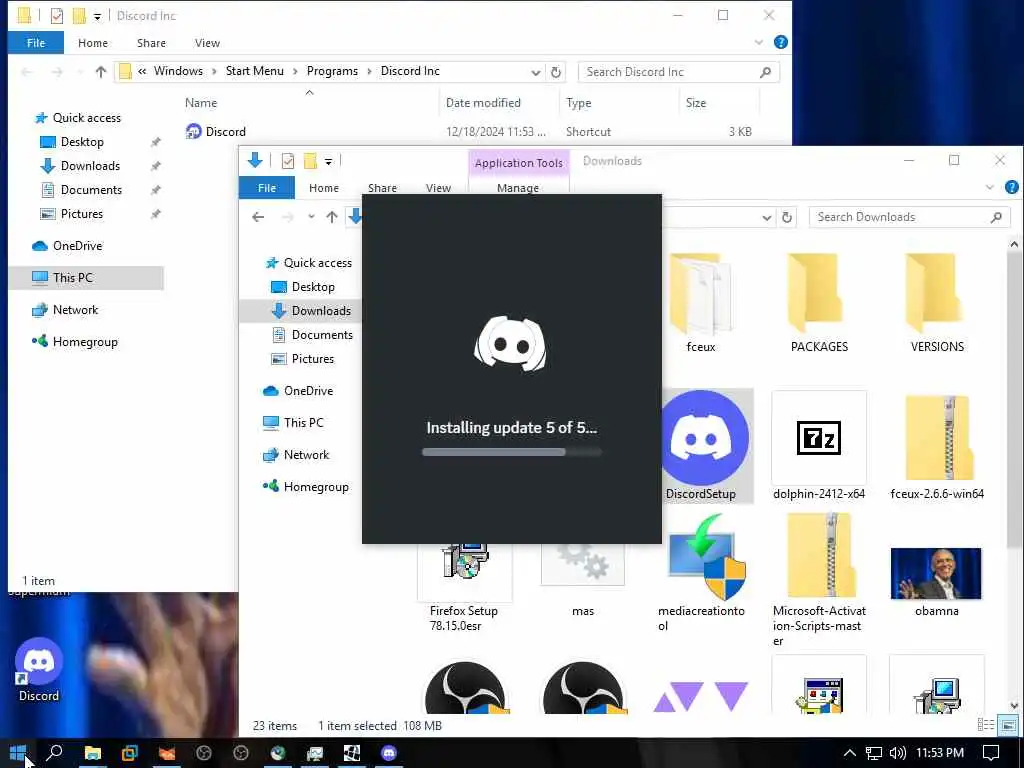This screenshot has width=1024, height=768.
Task: Open network status in system tray
Action: (873, 753)
